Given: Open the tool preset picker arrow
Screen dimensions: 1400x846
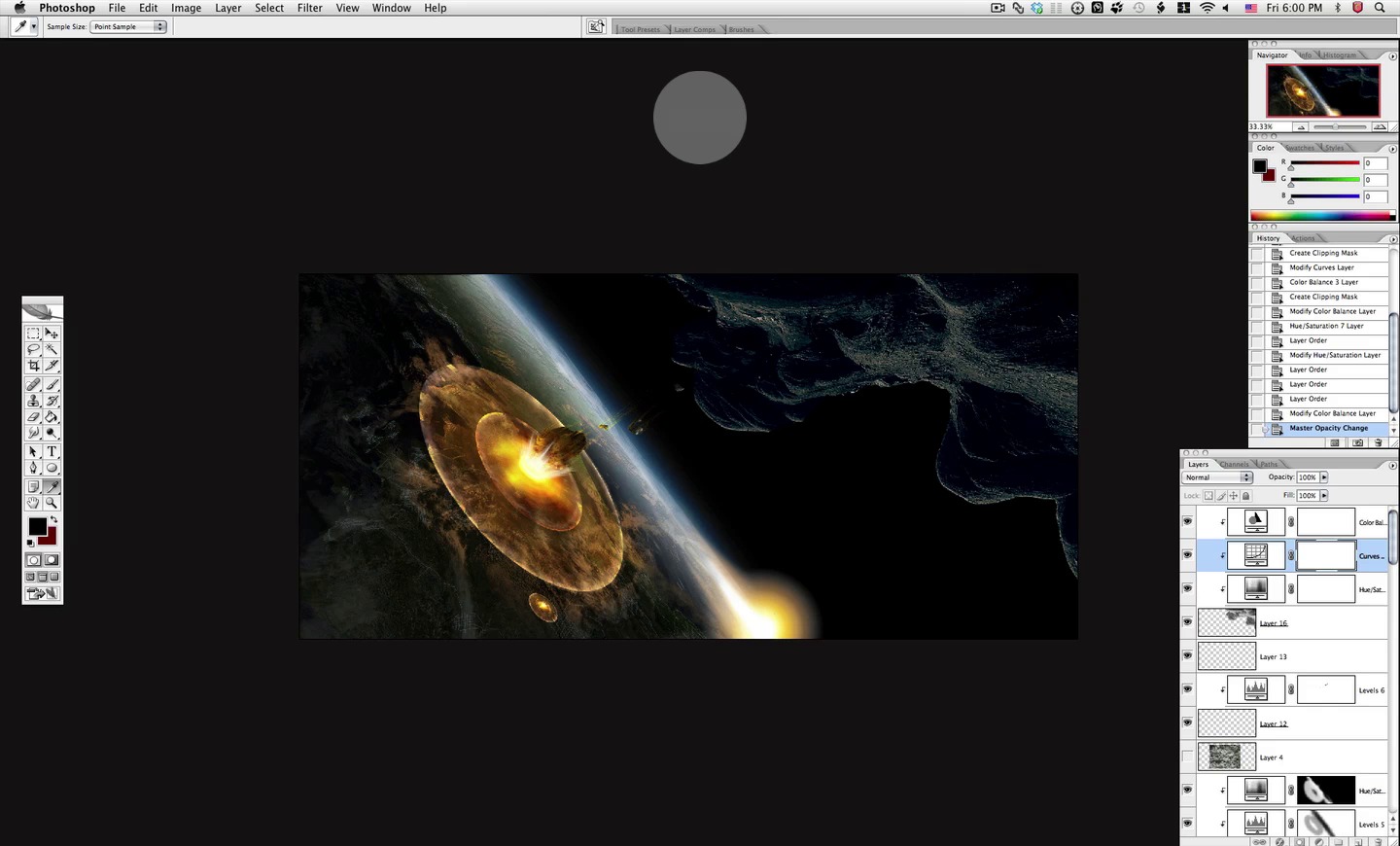Looking at the screenshot, I should [33, 26].
